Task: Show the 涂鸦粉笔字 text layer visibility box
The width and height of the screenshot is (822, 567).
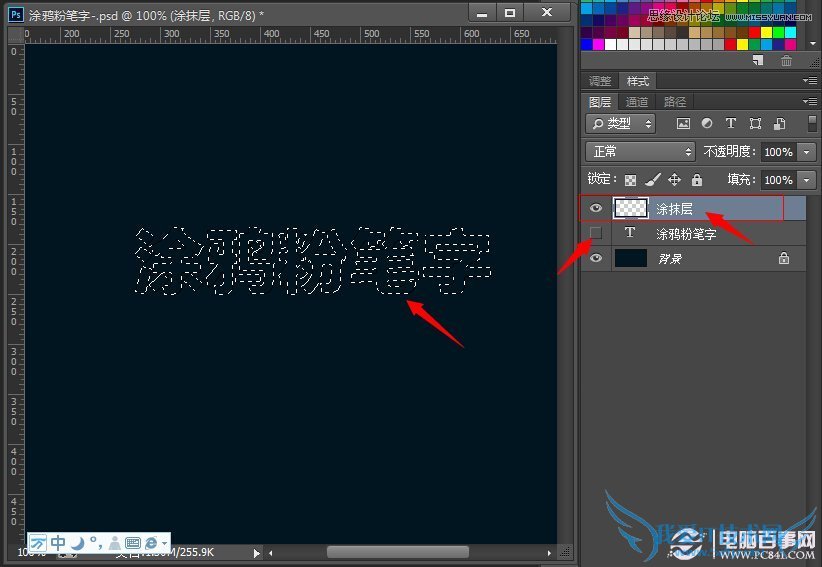Action: click(596, 233)
